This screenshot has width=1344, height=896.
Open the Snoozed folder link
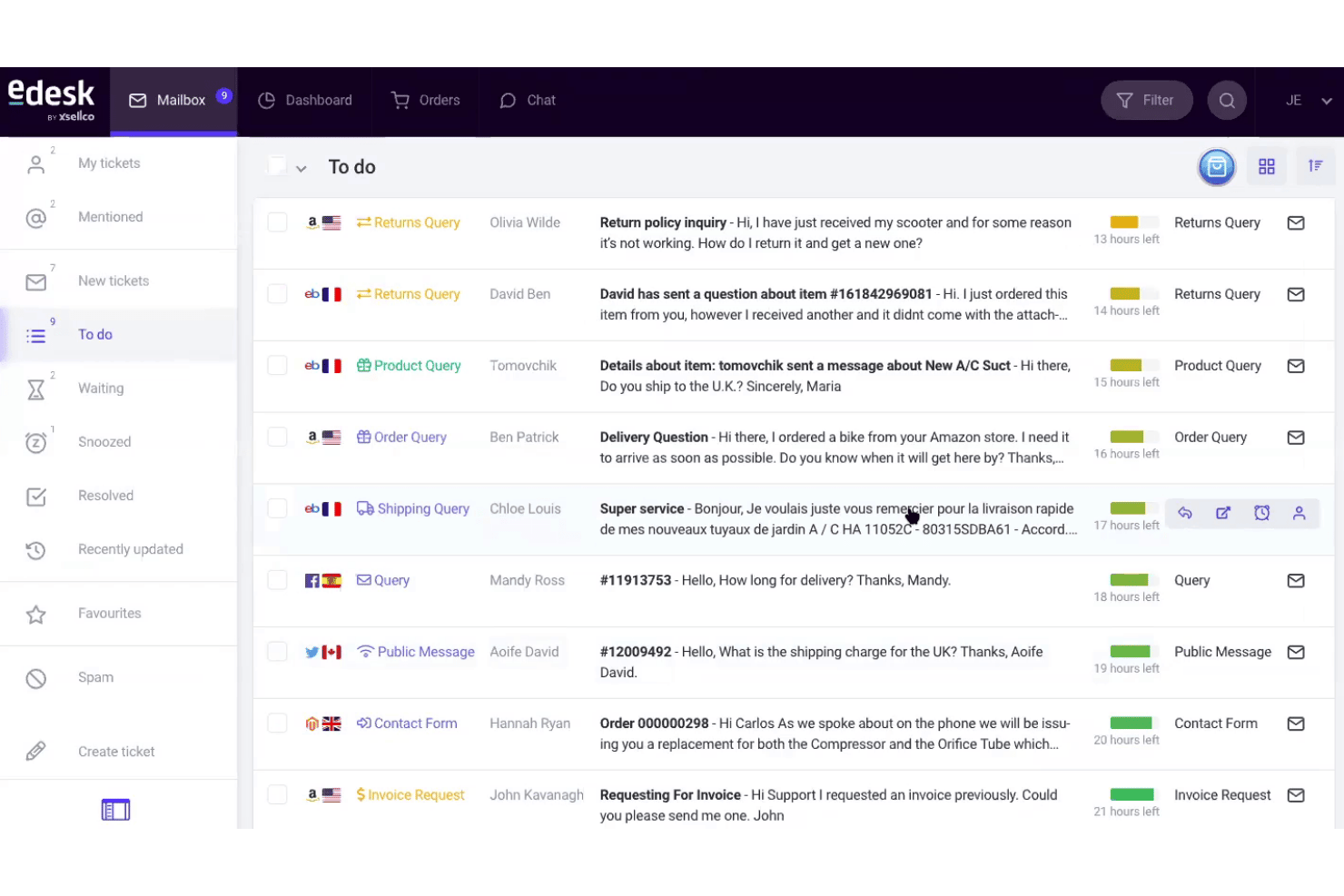click(104, 442)
